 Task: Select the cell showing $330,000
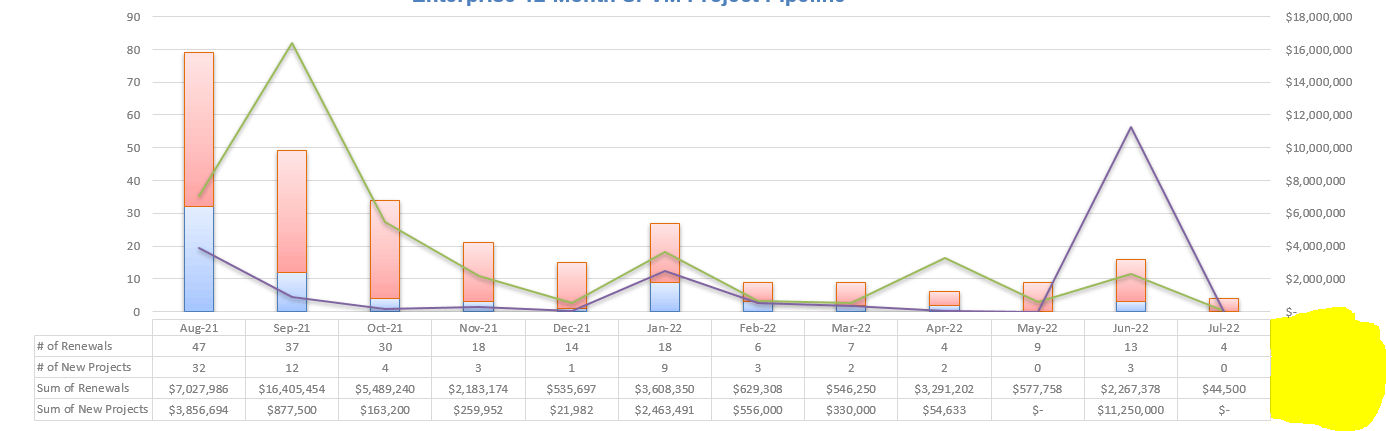(851, 409)
